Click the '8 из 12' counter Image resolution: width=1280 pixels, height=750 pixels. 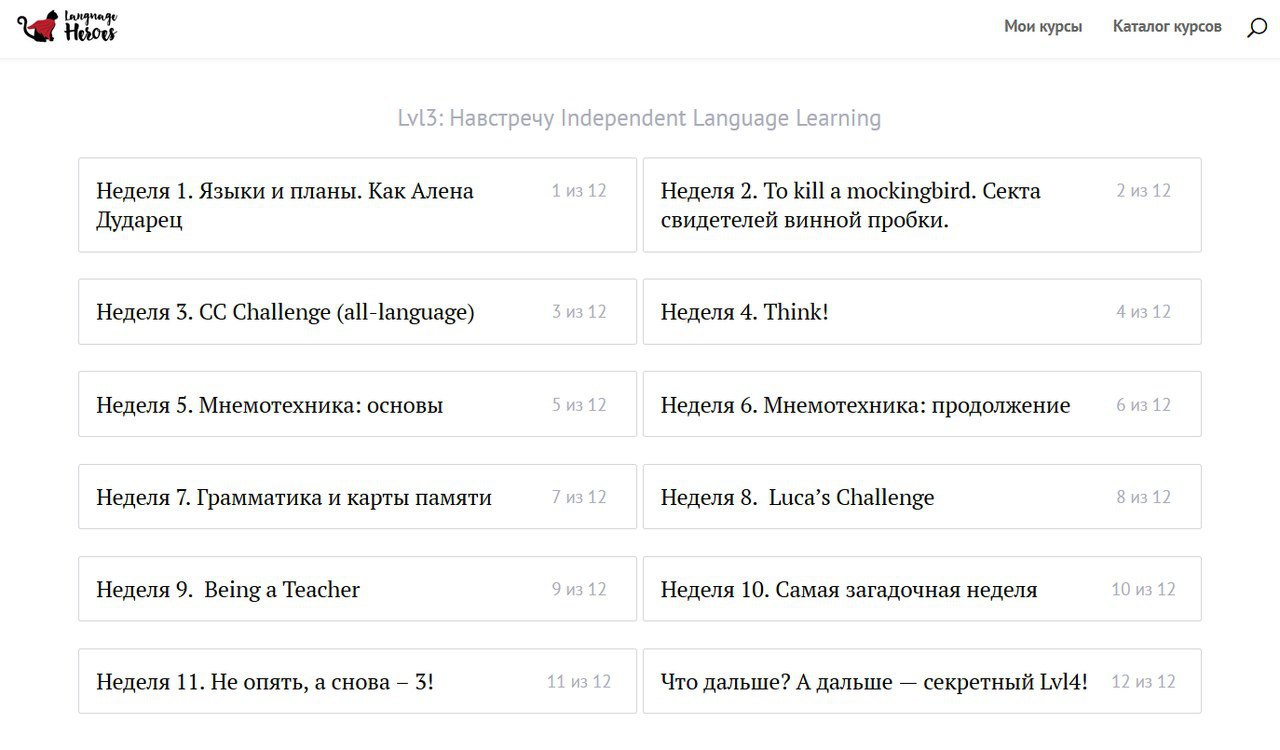(1143, 497)
